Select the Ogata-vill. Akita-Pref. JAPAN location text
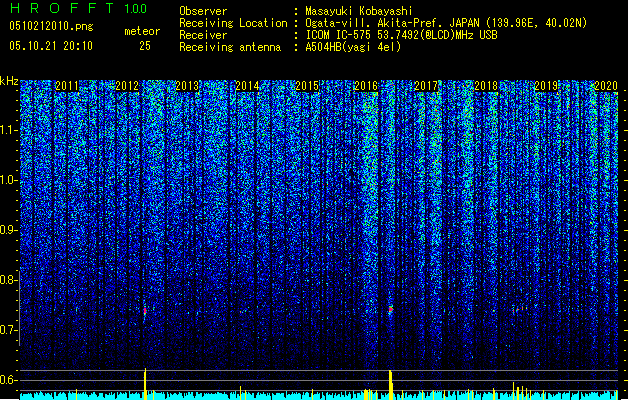Image resolution: width=629 pixels, height=400 pixels. coord(446,23)
